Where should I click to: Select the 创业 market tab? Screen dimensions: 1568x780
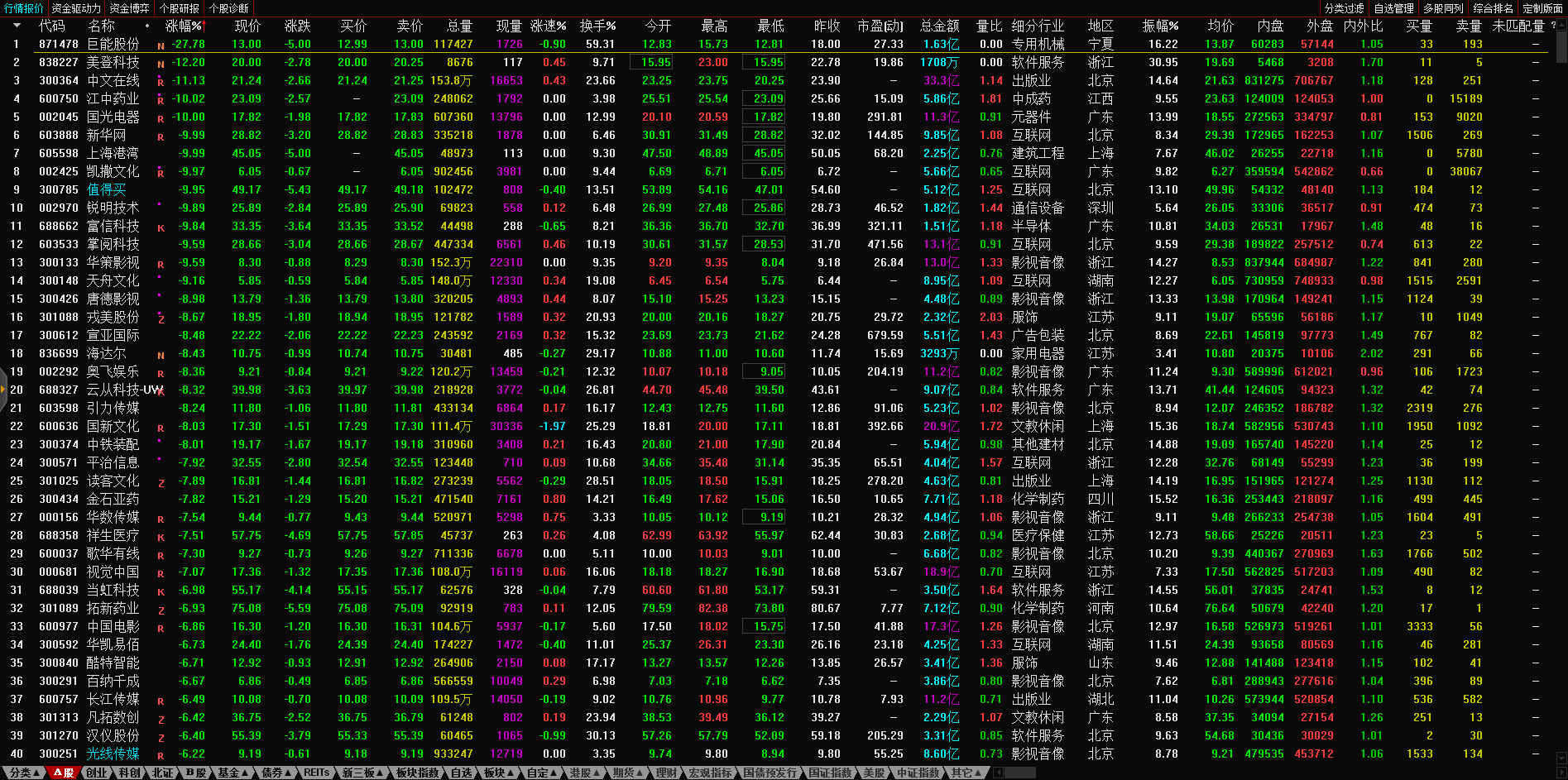coord(97,773)
